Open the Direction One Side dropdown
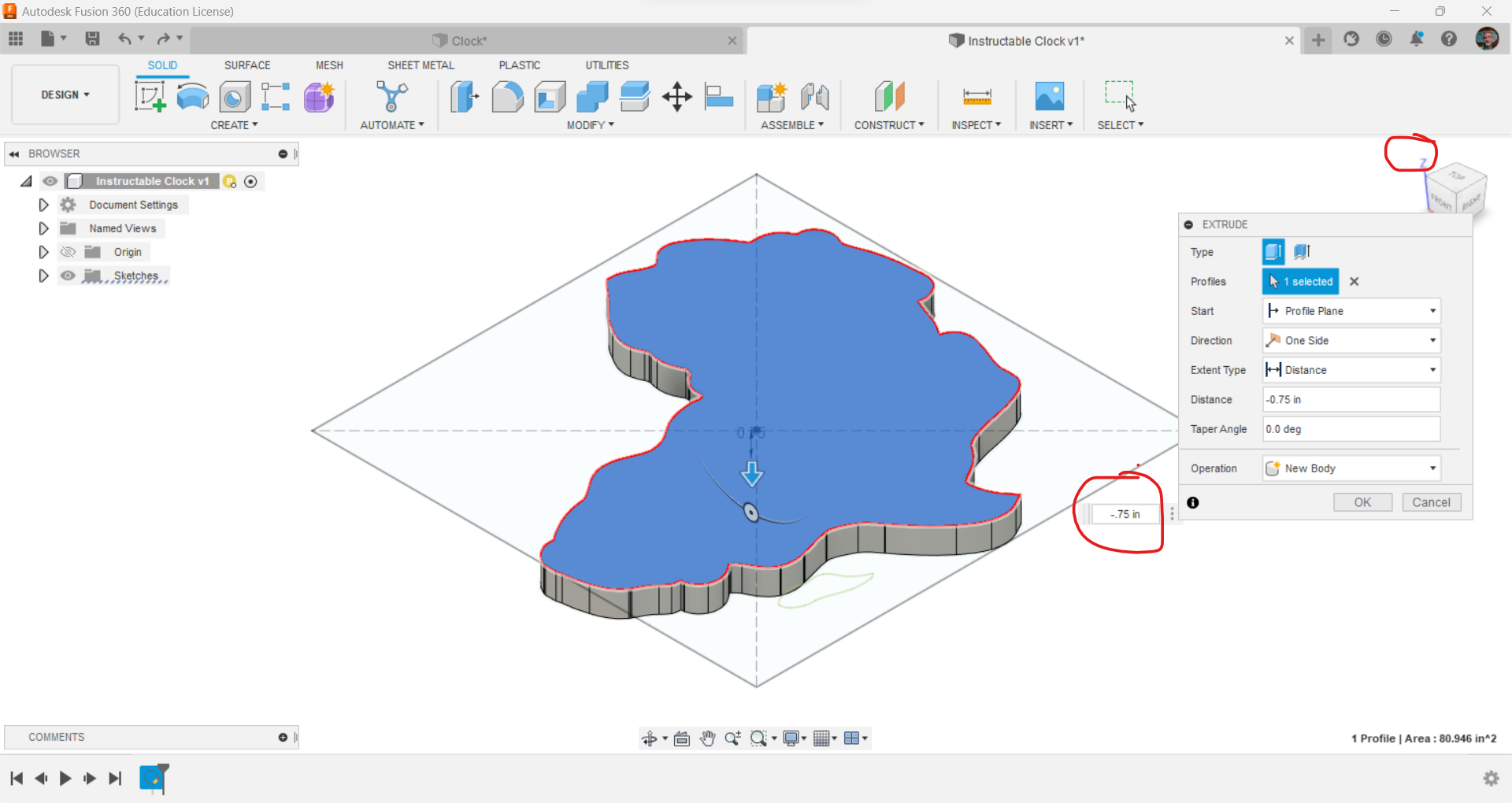Screen dimensions: 1512x803 (1351, 340)
